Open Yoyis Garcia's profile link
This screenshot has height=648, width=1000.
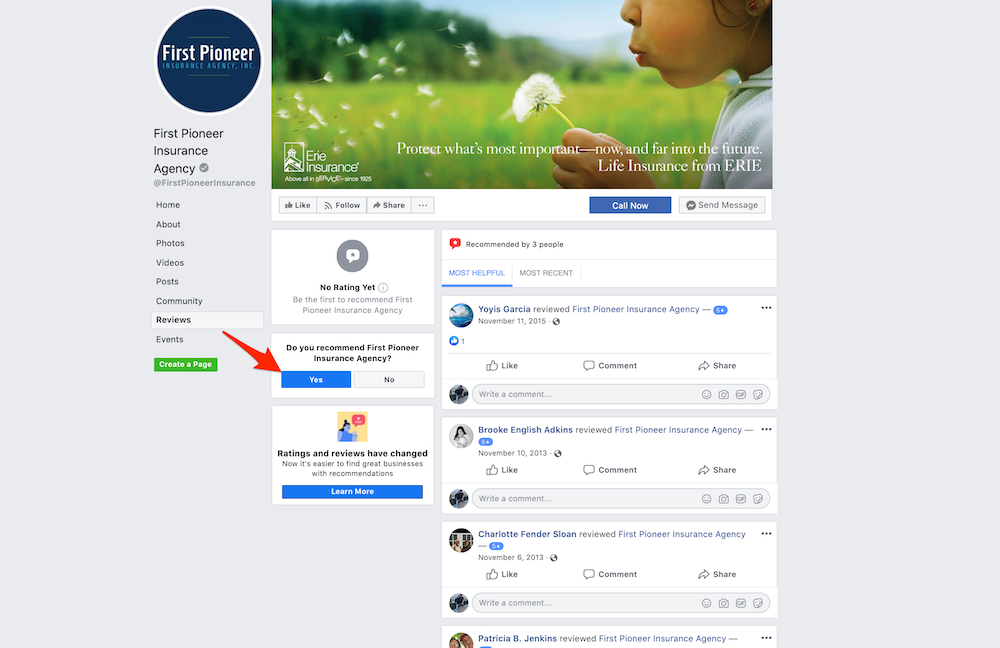(x=504, y=309)
